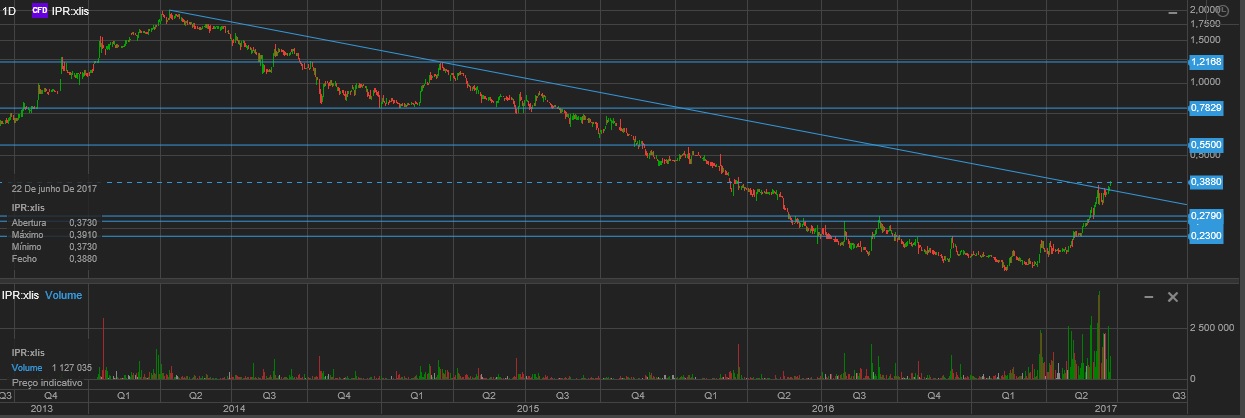The height and width of the screenshot is (418, 1245).
Task: Click the 0,3880 current price label
Action: click(1205, 182)
